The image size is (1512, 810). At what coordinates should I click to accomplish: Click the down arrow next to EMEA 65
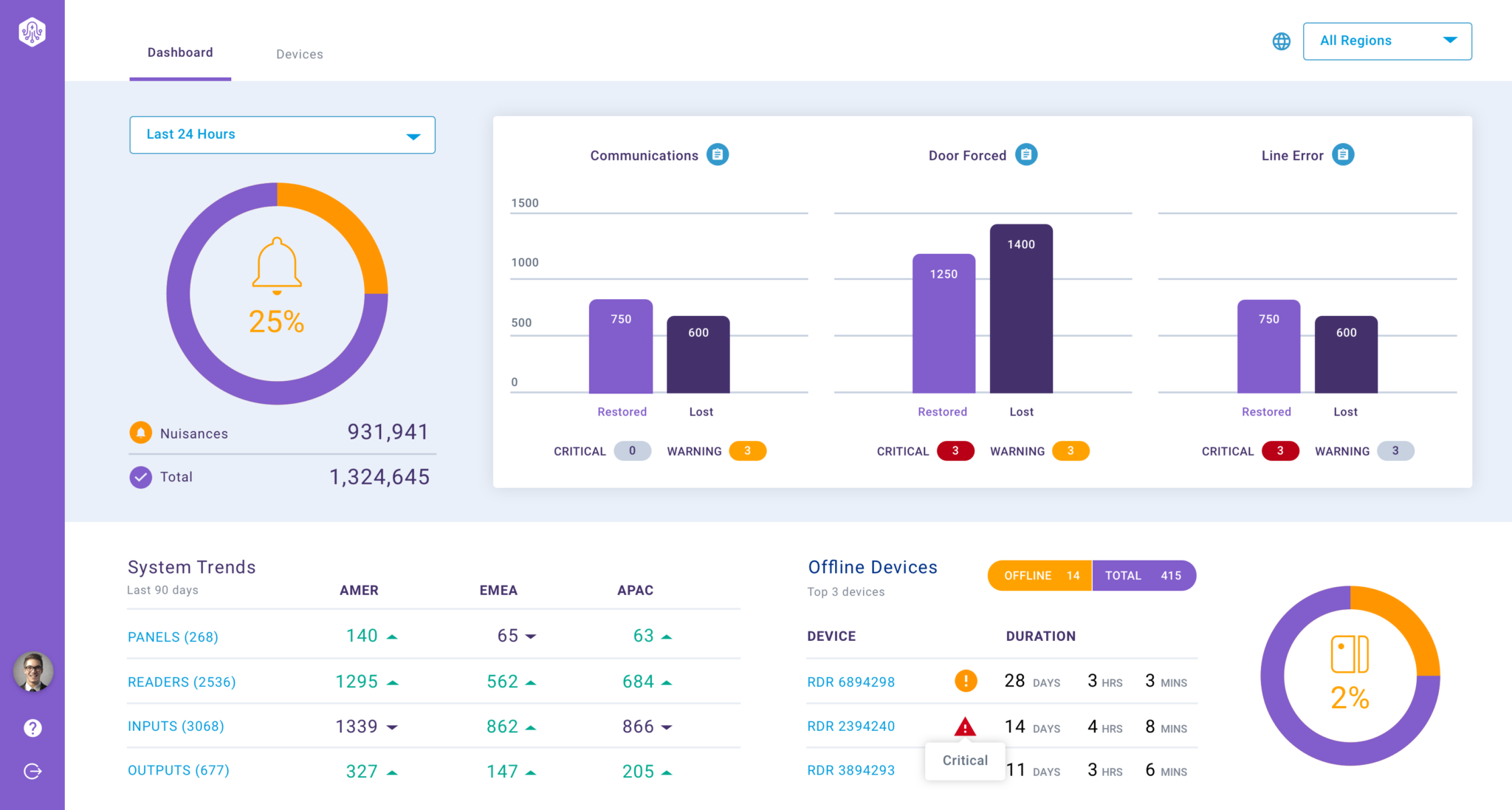click(x=530, y=636)
